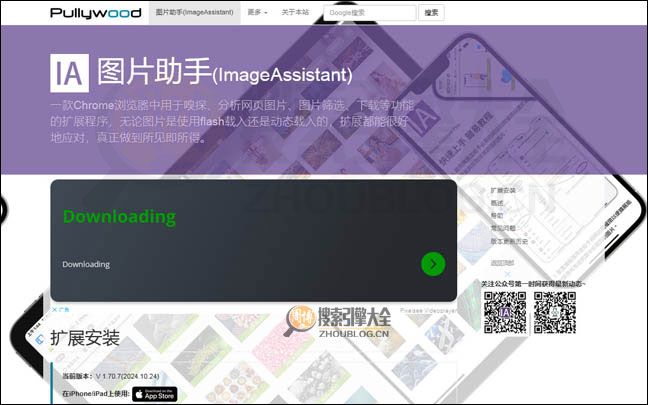Close the ad via the 广告 X icon
This screenshot has width=648, height=405.
tap(55, 309)
